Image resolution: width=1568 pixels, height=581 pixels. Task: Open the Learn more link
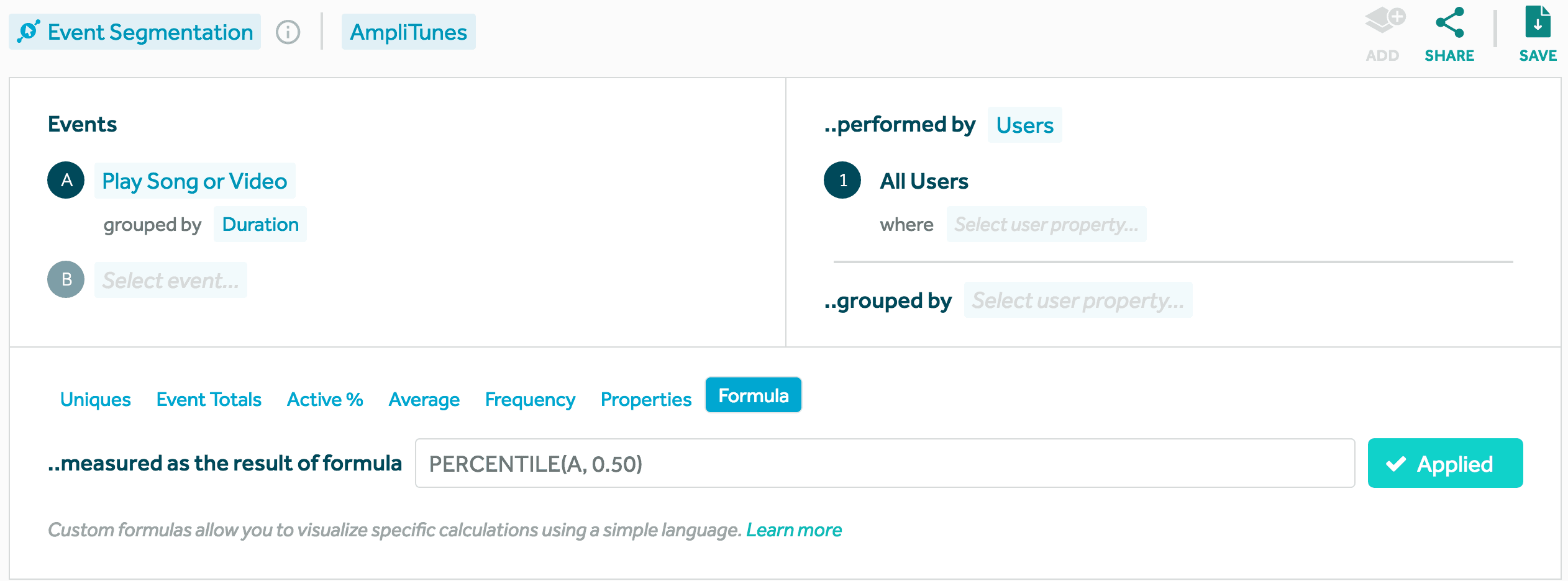[x=793, y=530]
